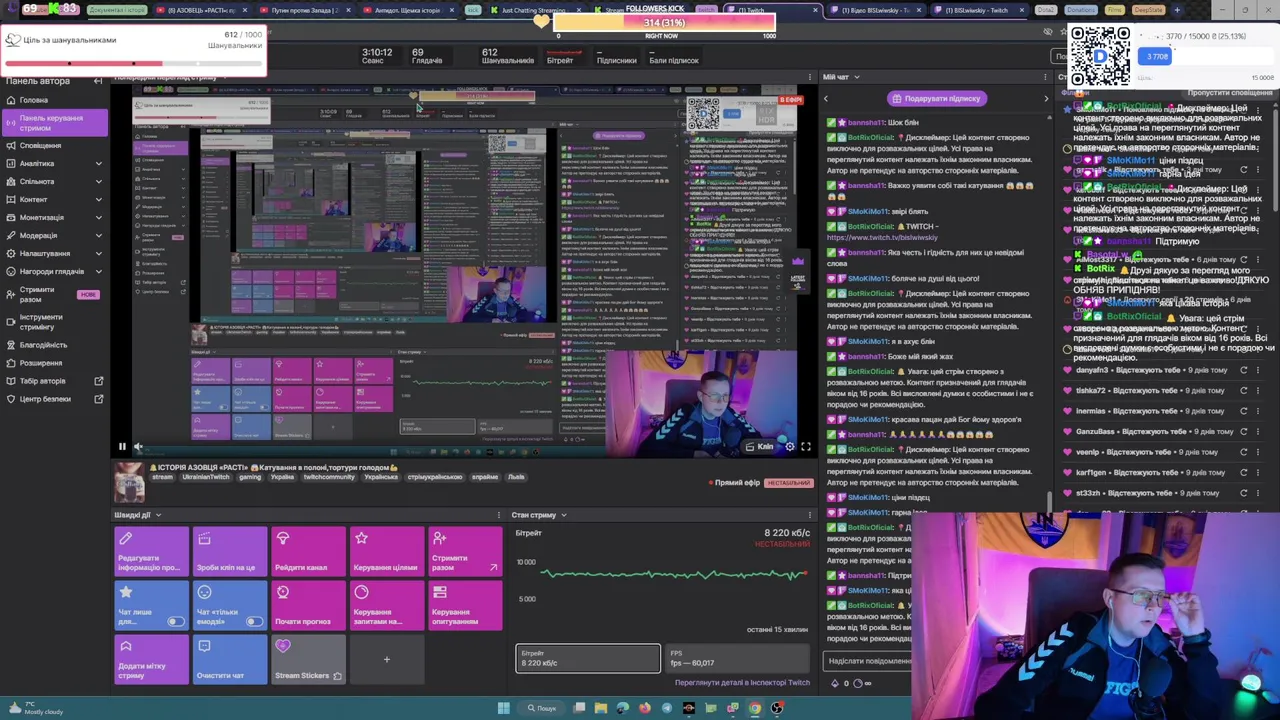
Task: Toggle Чат «тільки емодзі» switch
Action: 254,622
